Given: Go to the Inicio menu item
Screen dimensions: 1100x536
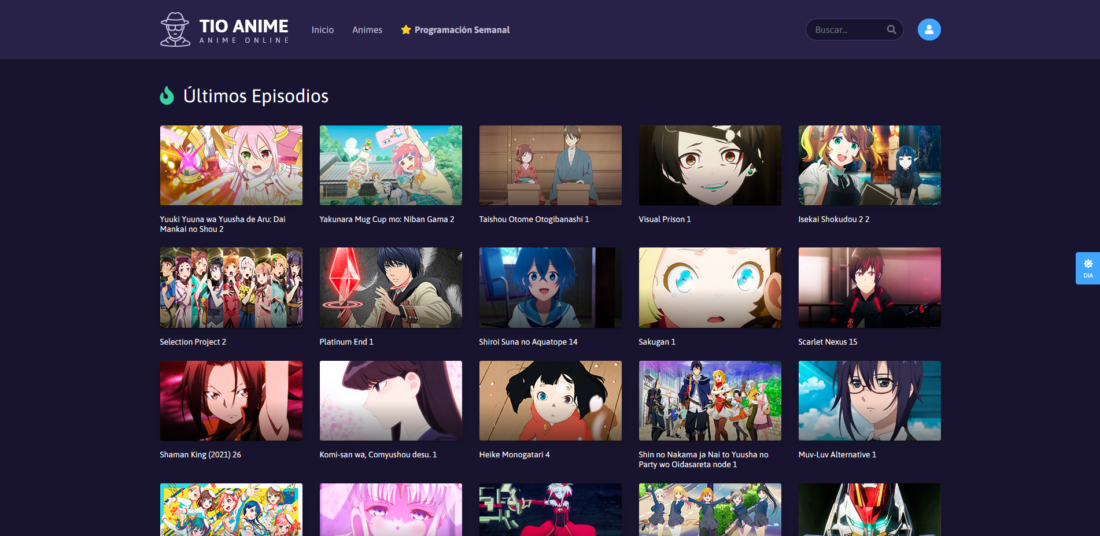Looking at the screenshot, I should tap(323, 30).
